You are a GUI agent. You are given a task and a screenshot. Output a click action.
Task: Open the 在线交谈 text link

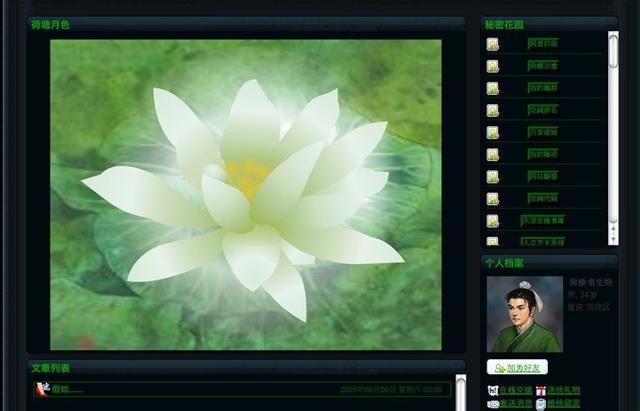pyautogui.click(x=514, y=390)
